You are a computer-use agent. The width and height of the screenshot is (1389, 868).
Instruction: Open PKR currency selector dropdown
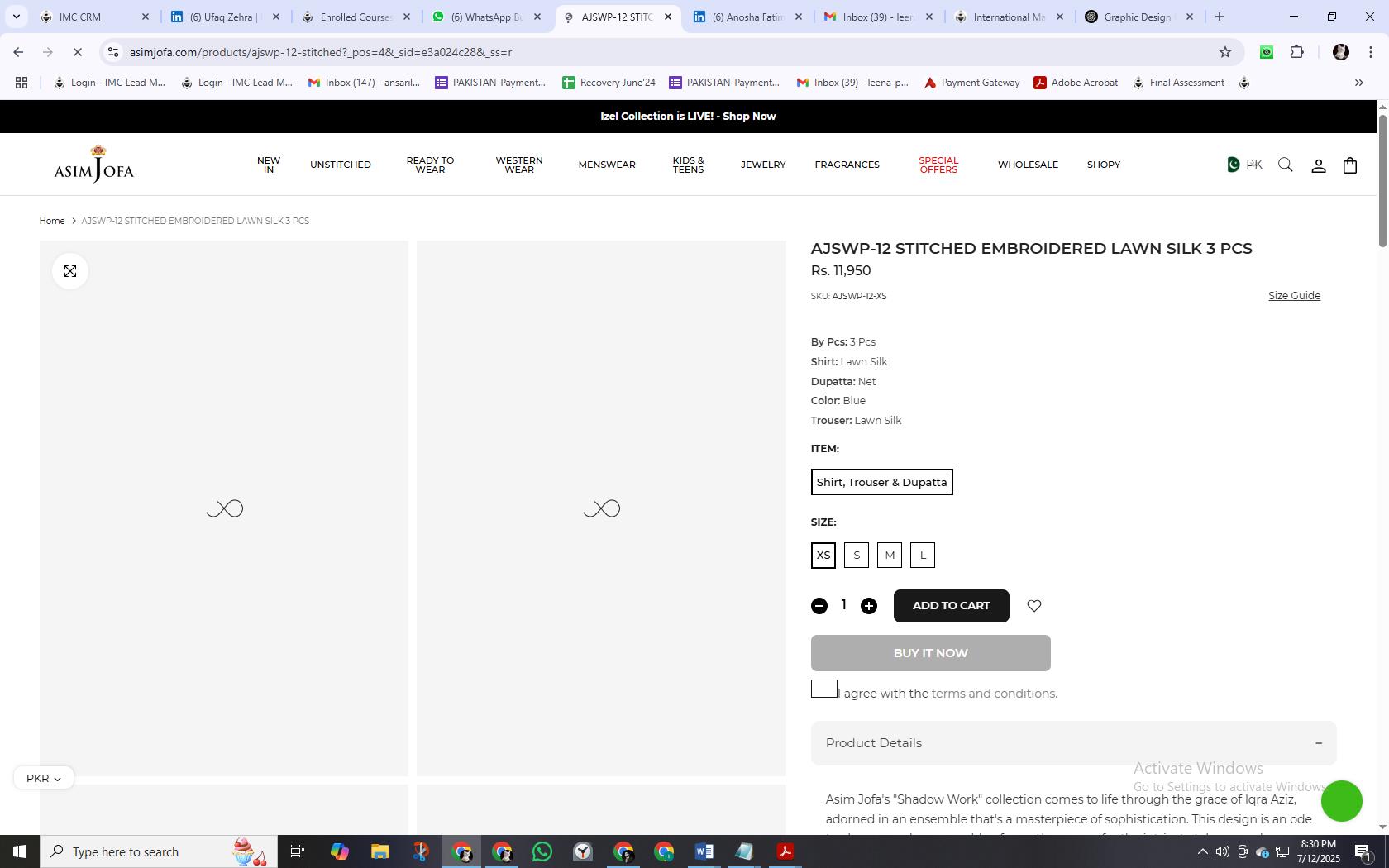click(43, 778)
